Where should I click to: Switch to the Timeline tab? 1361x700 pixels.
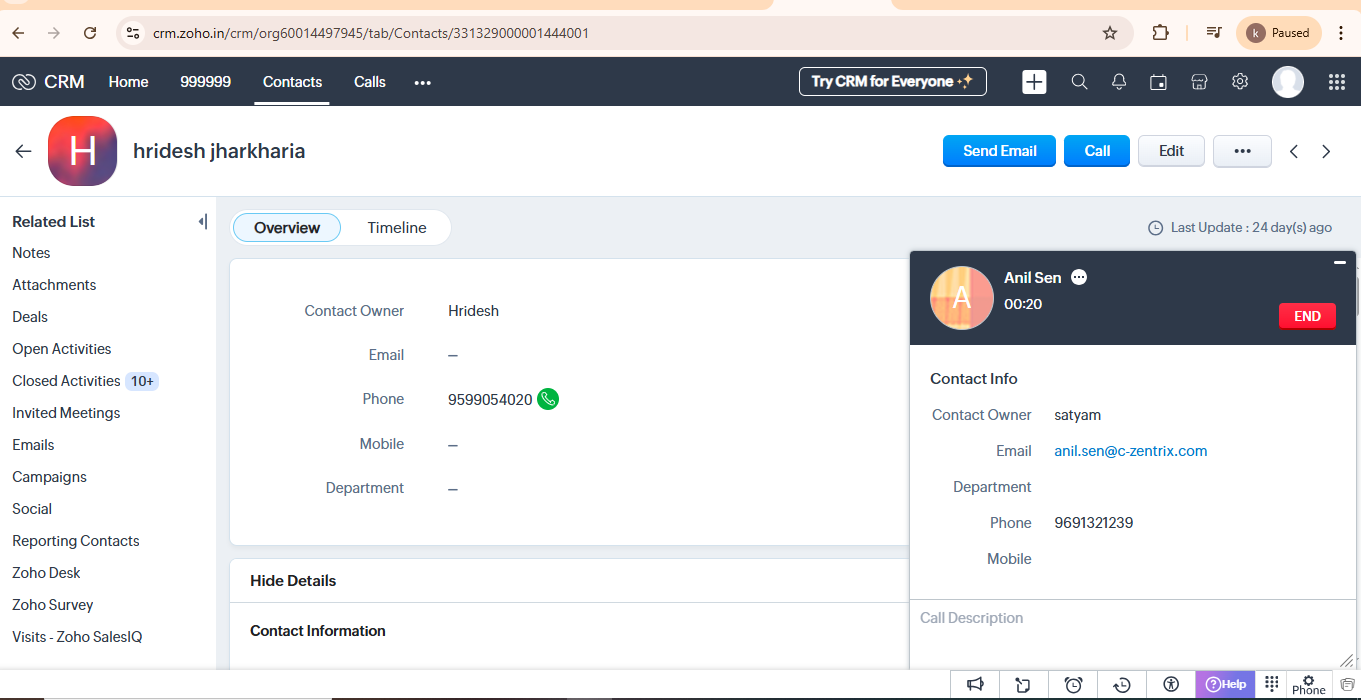(396, 227)
